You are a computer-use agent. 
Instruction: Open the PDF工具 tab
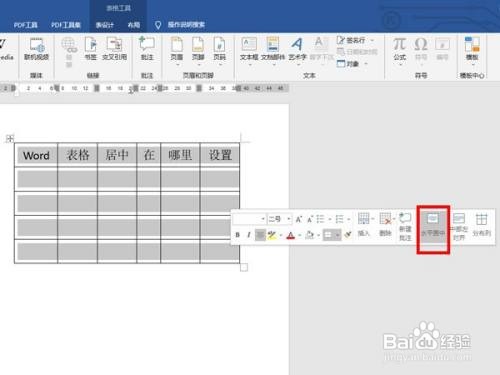(x=26, y=25)
